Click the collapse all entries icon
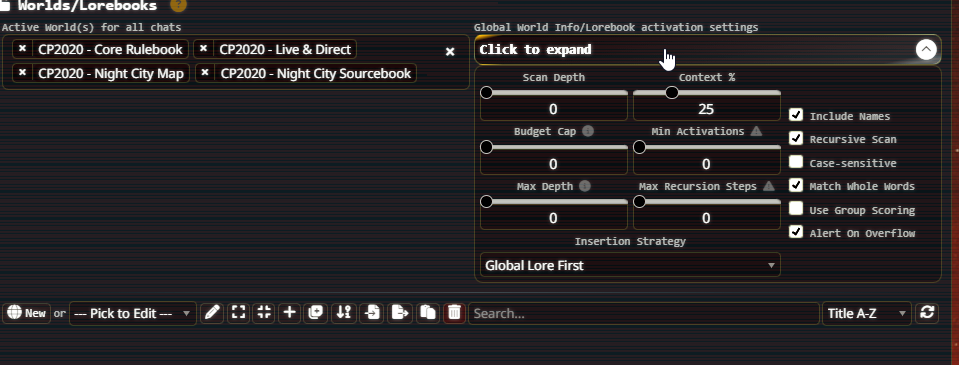 click(x=264, y=313)
